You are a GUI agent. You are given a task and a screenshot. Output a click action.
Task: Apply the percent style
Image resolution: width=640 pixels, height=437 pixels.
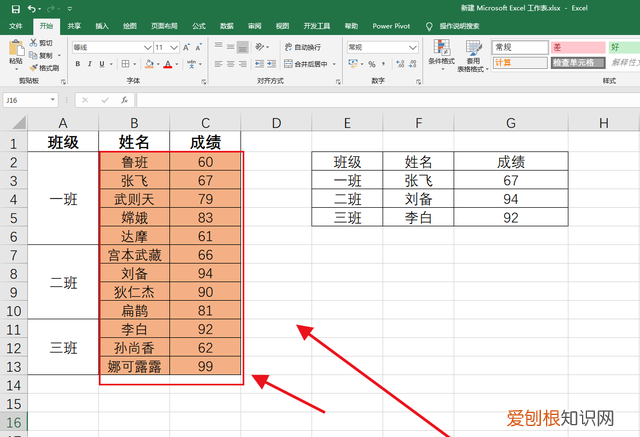coord(371,64)
